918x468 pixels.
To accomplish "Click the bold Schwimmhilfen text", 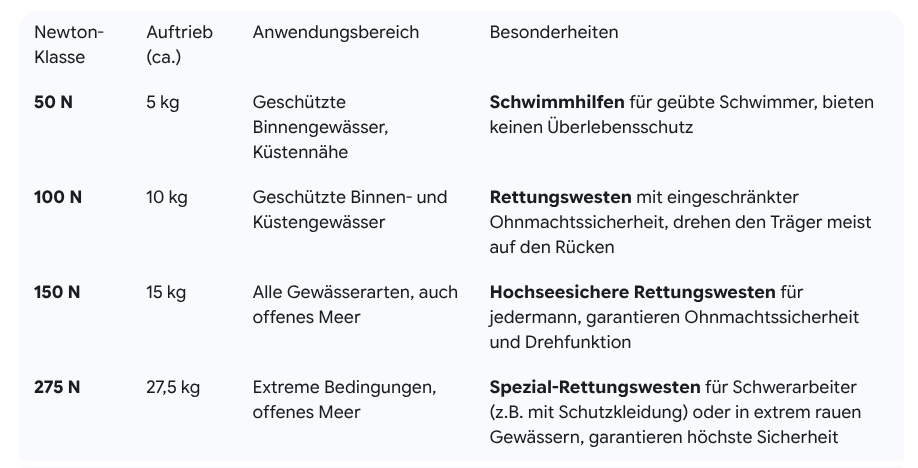I will coord(557,102).
